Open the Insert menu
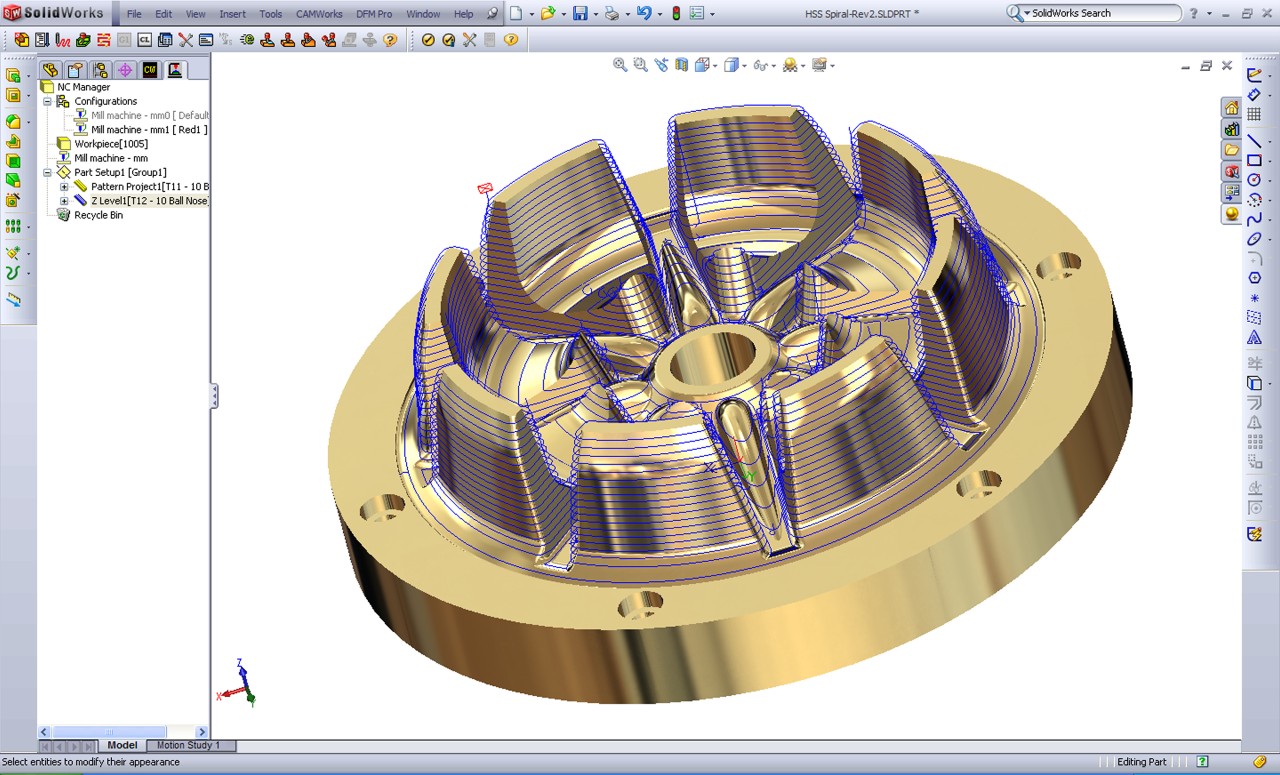The height and width of the screenshot is (775, 1280). [232, 14]
